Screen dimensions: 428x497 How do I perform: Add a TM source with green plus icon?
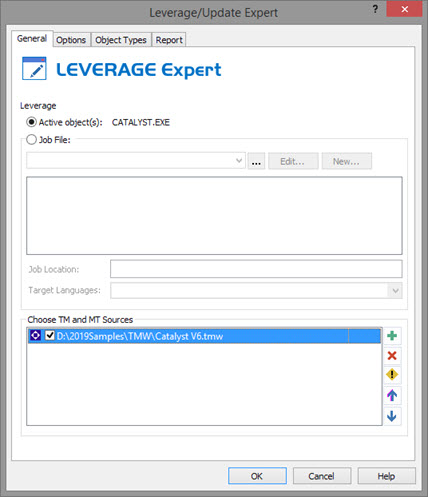click(x=392, y=336)
